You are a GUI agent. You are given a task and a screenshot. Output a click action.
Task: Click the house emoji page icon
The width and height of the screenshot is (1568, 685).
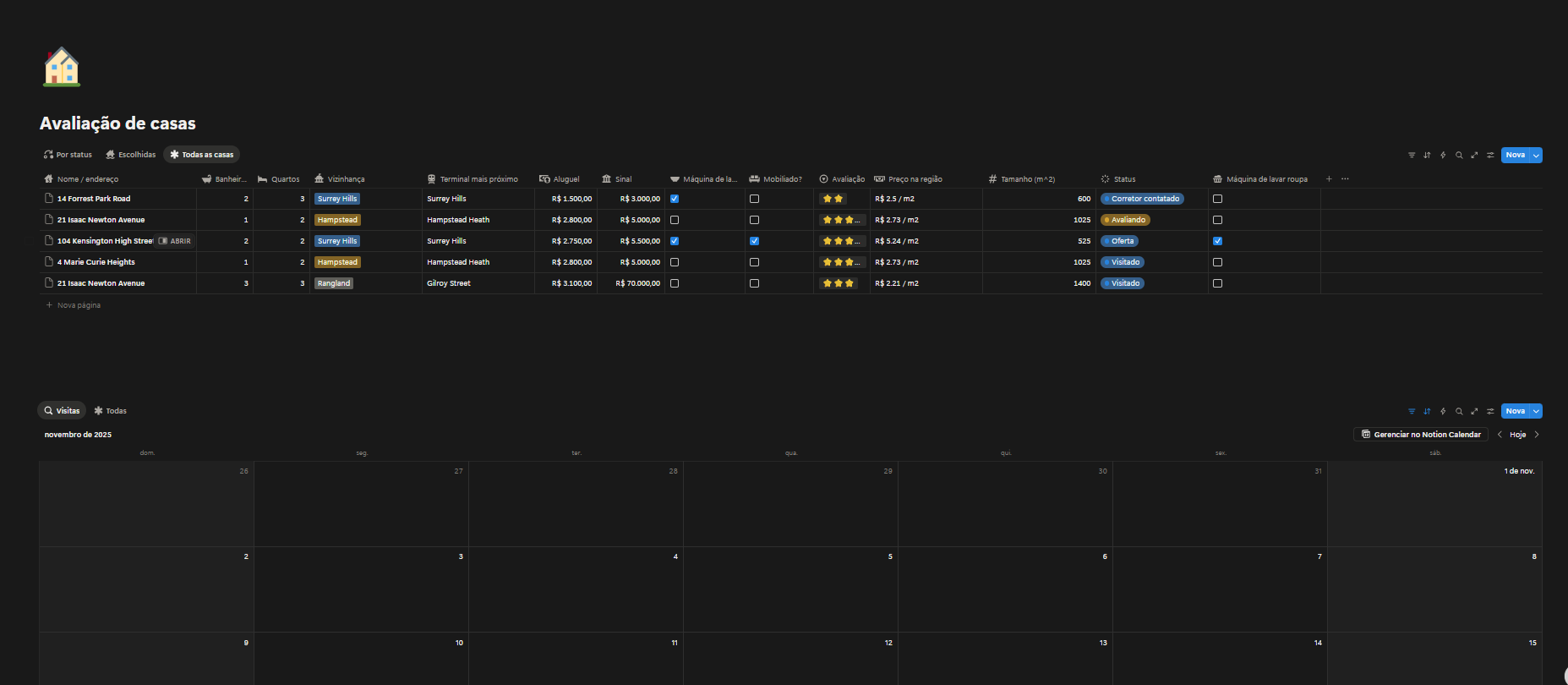(x=62, y=67)
